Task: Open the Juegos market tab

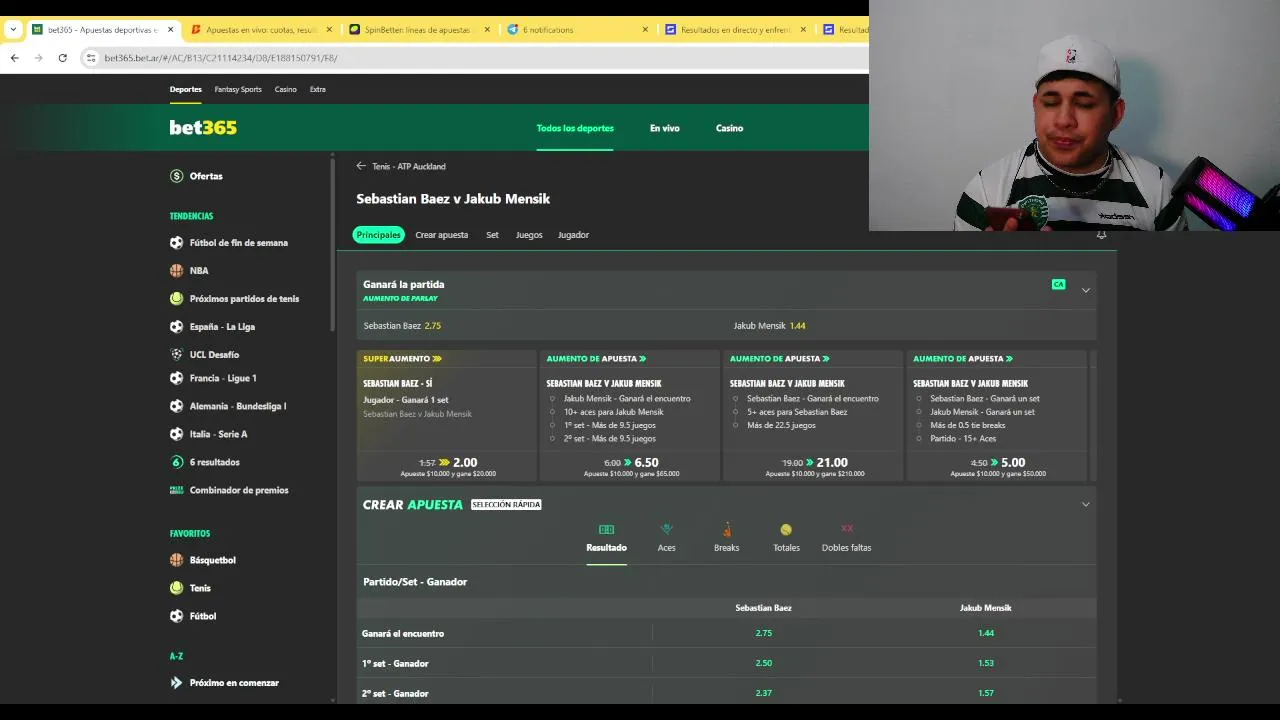Action: tap(529, 235)
